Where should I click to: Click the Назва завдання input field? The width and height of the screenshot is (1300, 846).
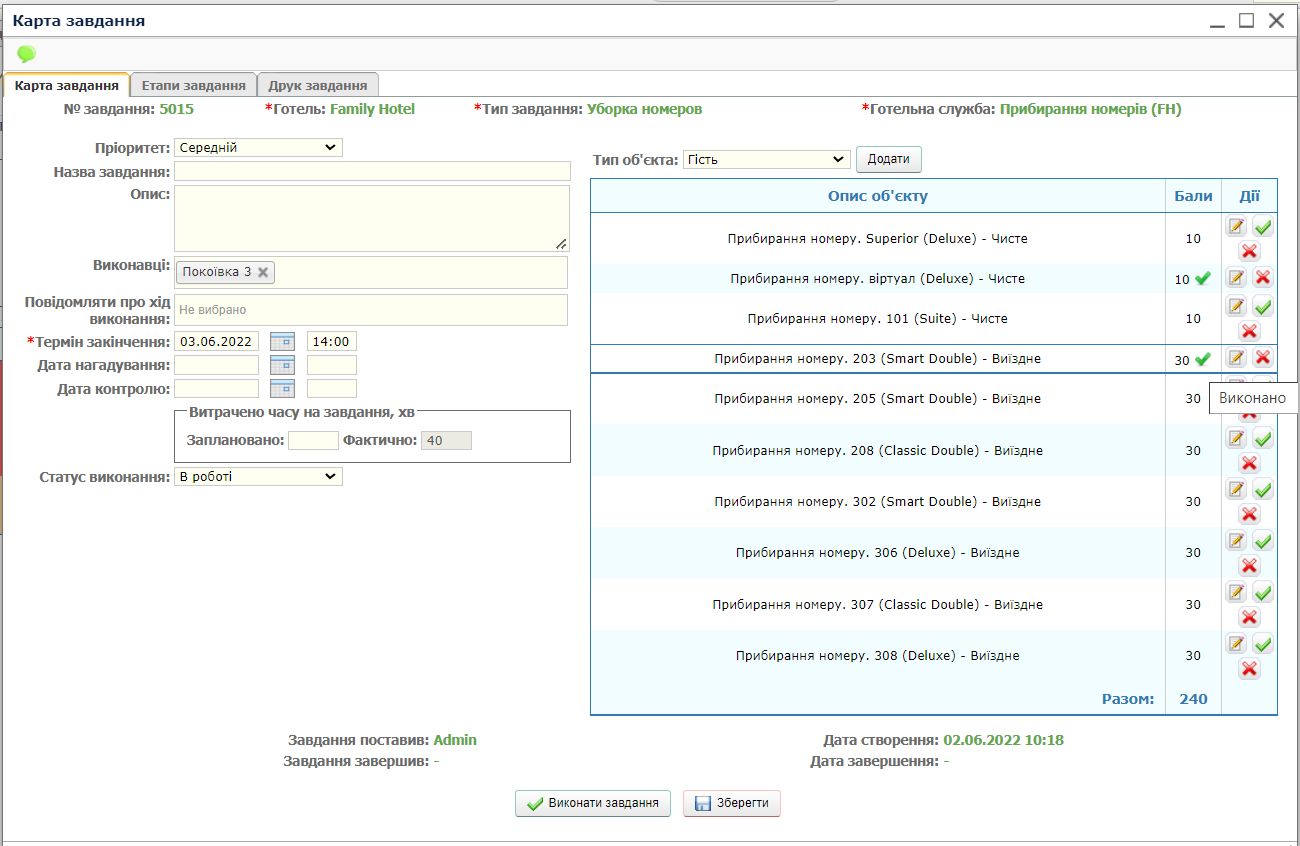(372, 172)
